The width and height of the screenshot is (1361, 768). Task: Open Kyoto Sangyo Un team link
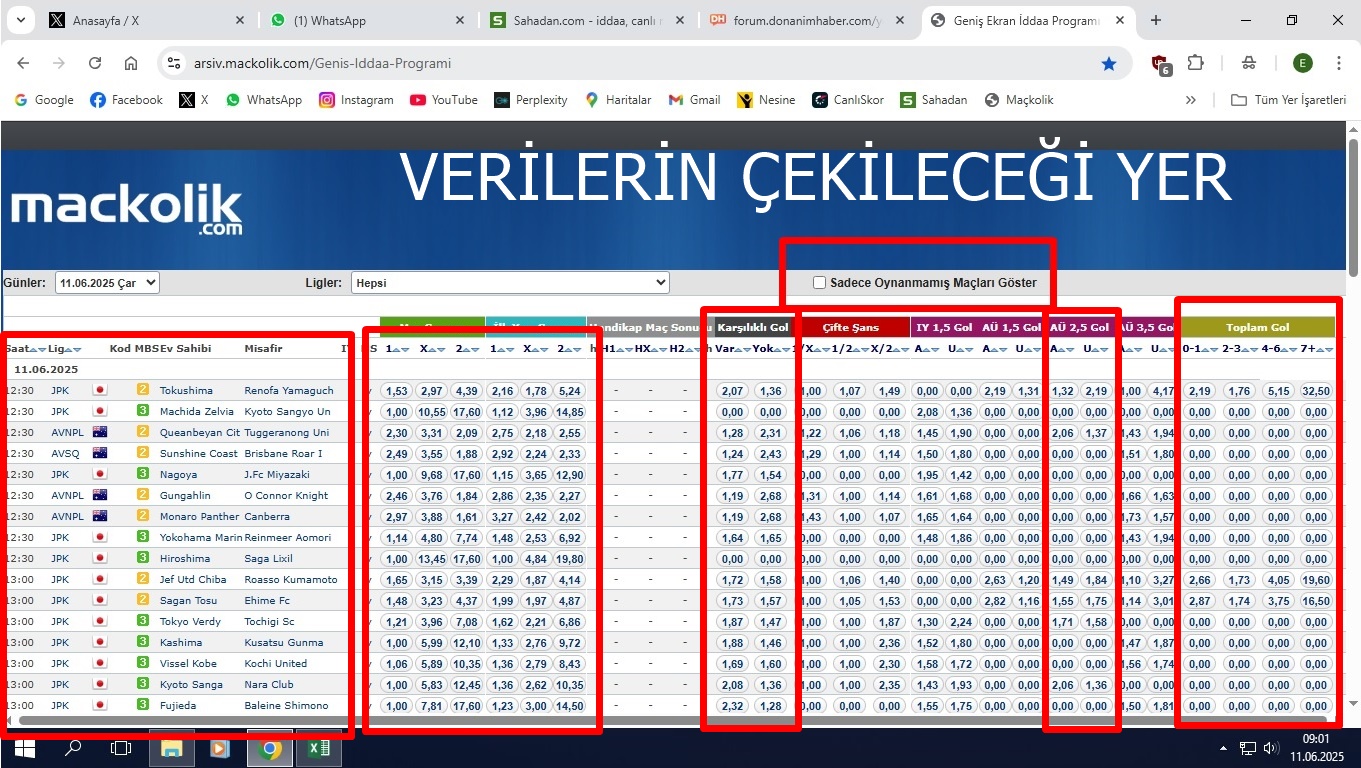(287, 412)
